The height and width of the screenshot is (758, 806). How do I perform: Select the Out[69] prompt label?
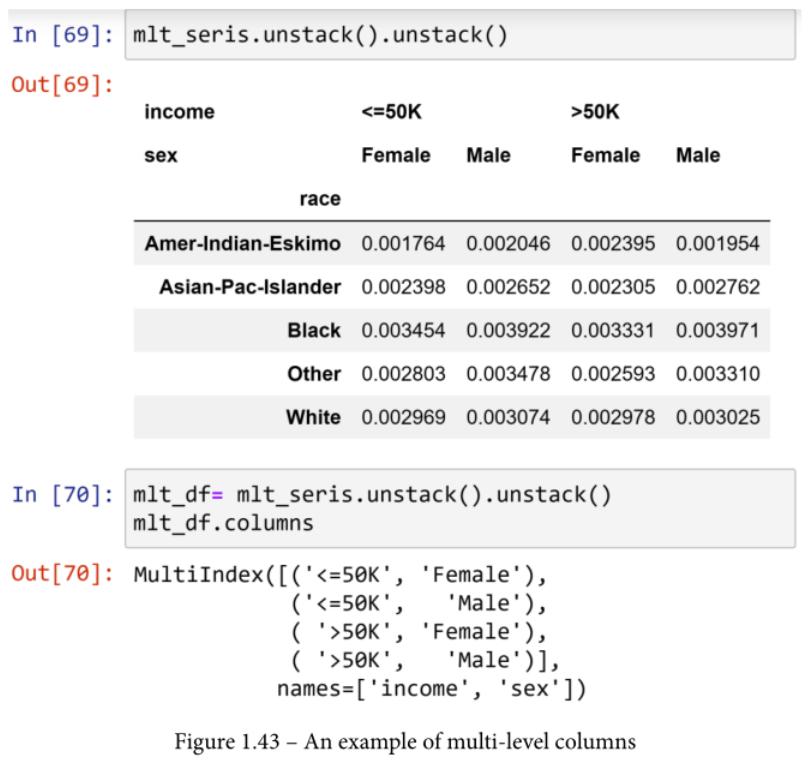coord(61,84)
